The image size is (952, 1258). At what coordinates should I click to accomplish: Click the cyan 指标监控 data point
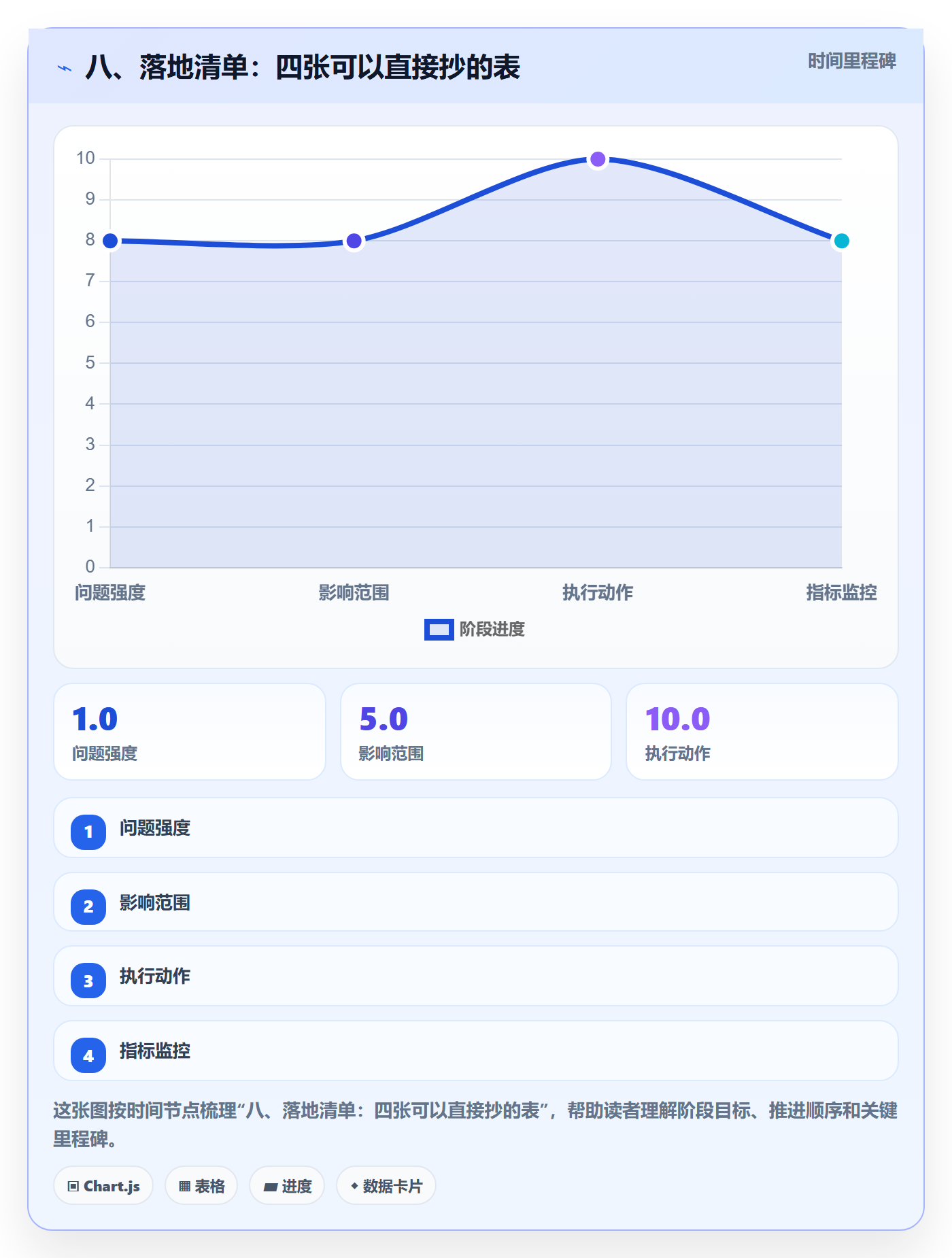[841, 241]
